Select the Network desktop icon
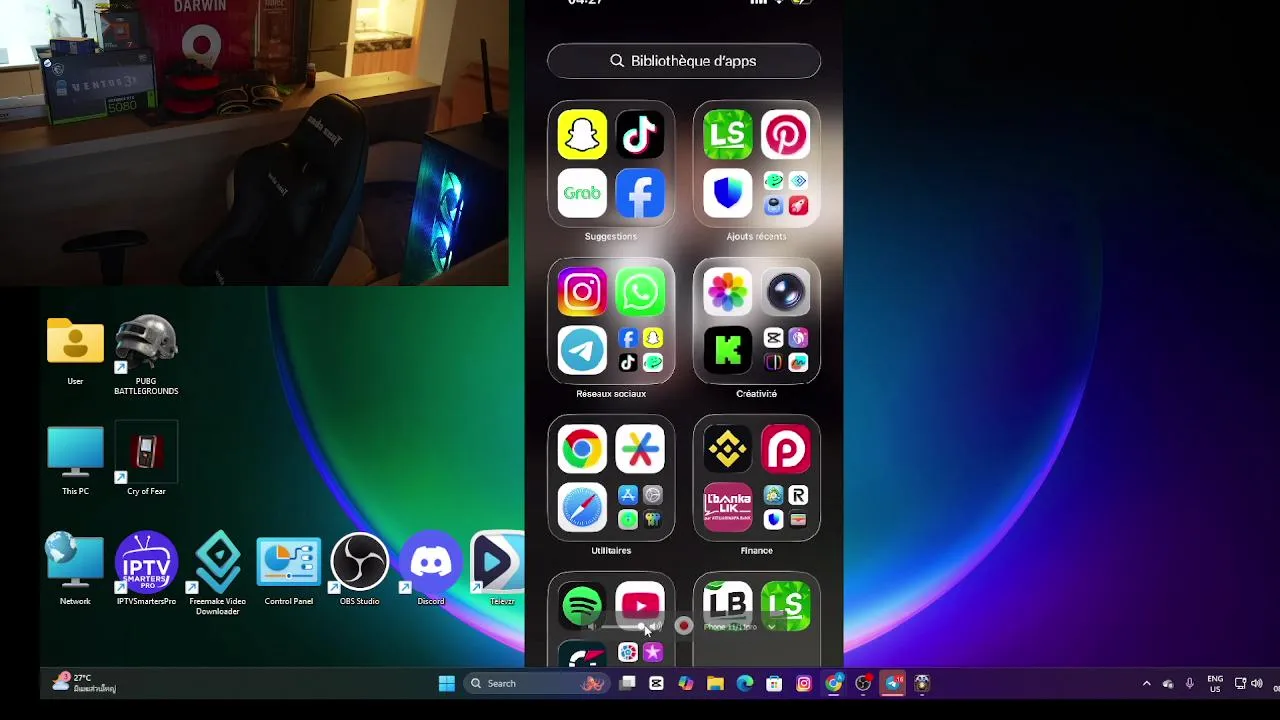The height and width of the screenshot is (720, 1280). (75, 569)
